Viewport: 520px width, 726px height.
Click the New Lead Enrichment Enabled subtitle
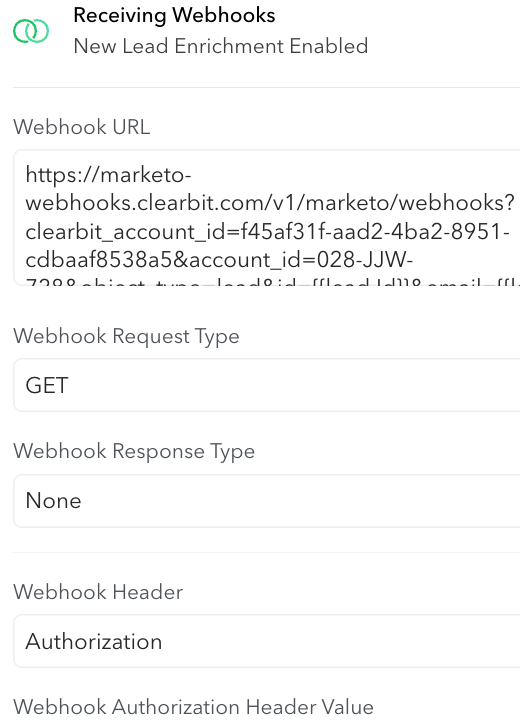pos(221,46)
